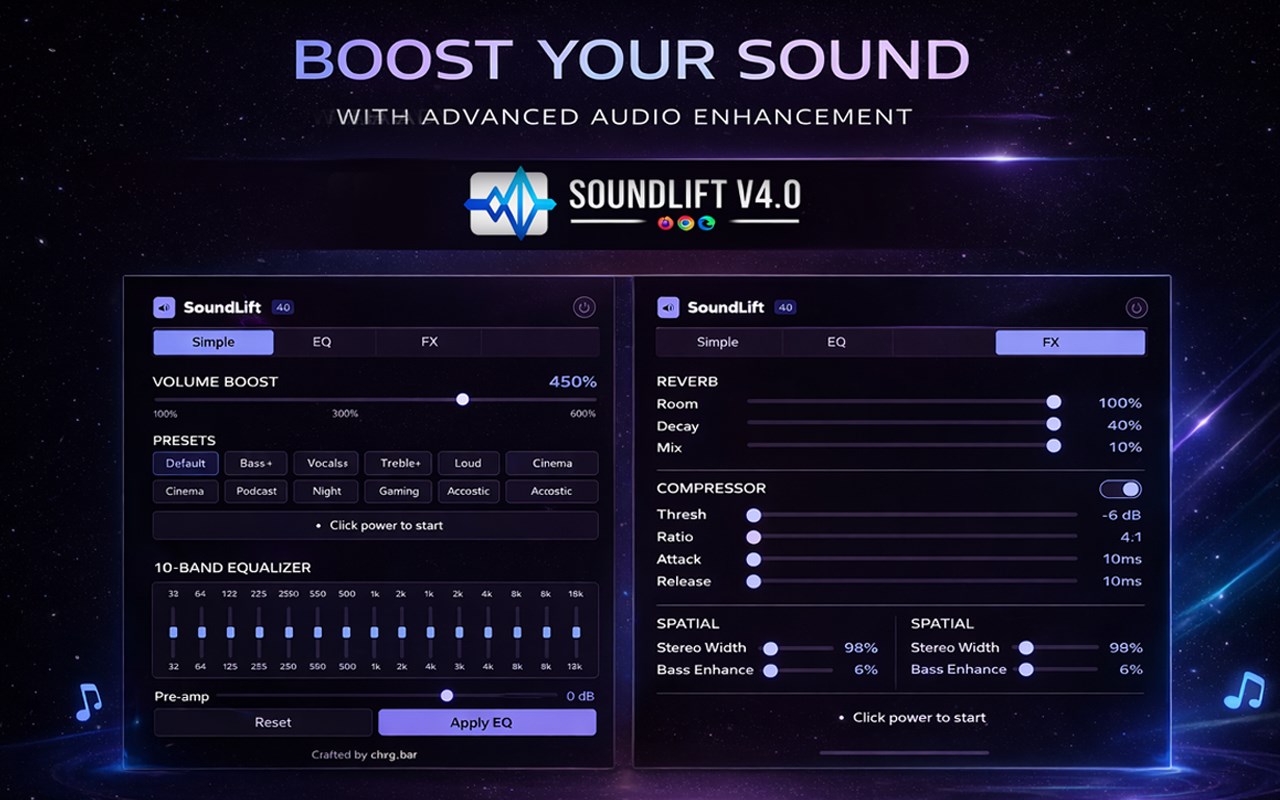The width and height of the screenshot is (1280, 800).
Task: Adjust the Reverb Decay slider
Action: pyautogui.click(x=904, y=424)
